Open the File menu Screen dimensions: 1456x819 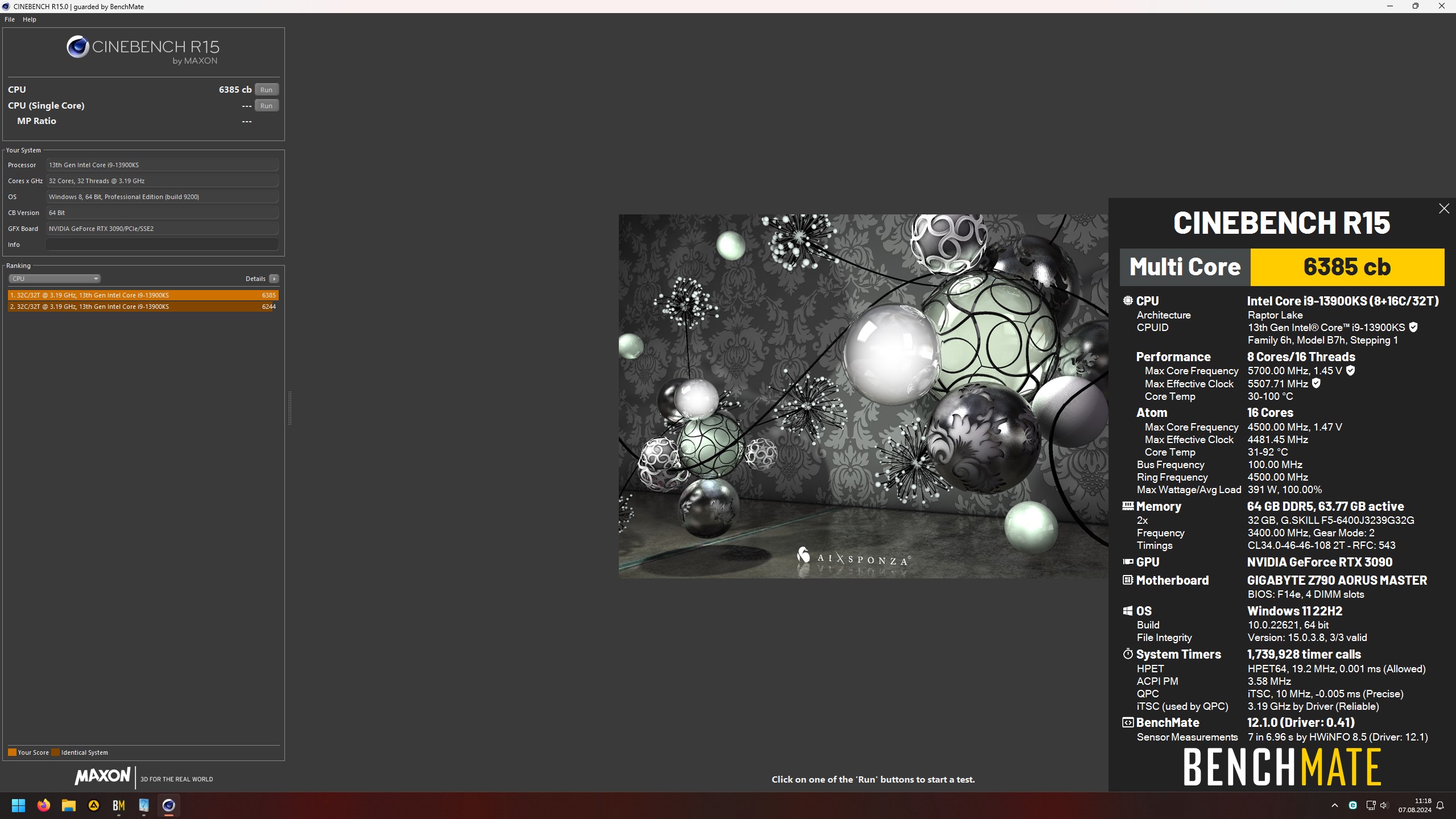coord(10,19)
